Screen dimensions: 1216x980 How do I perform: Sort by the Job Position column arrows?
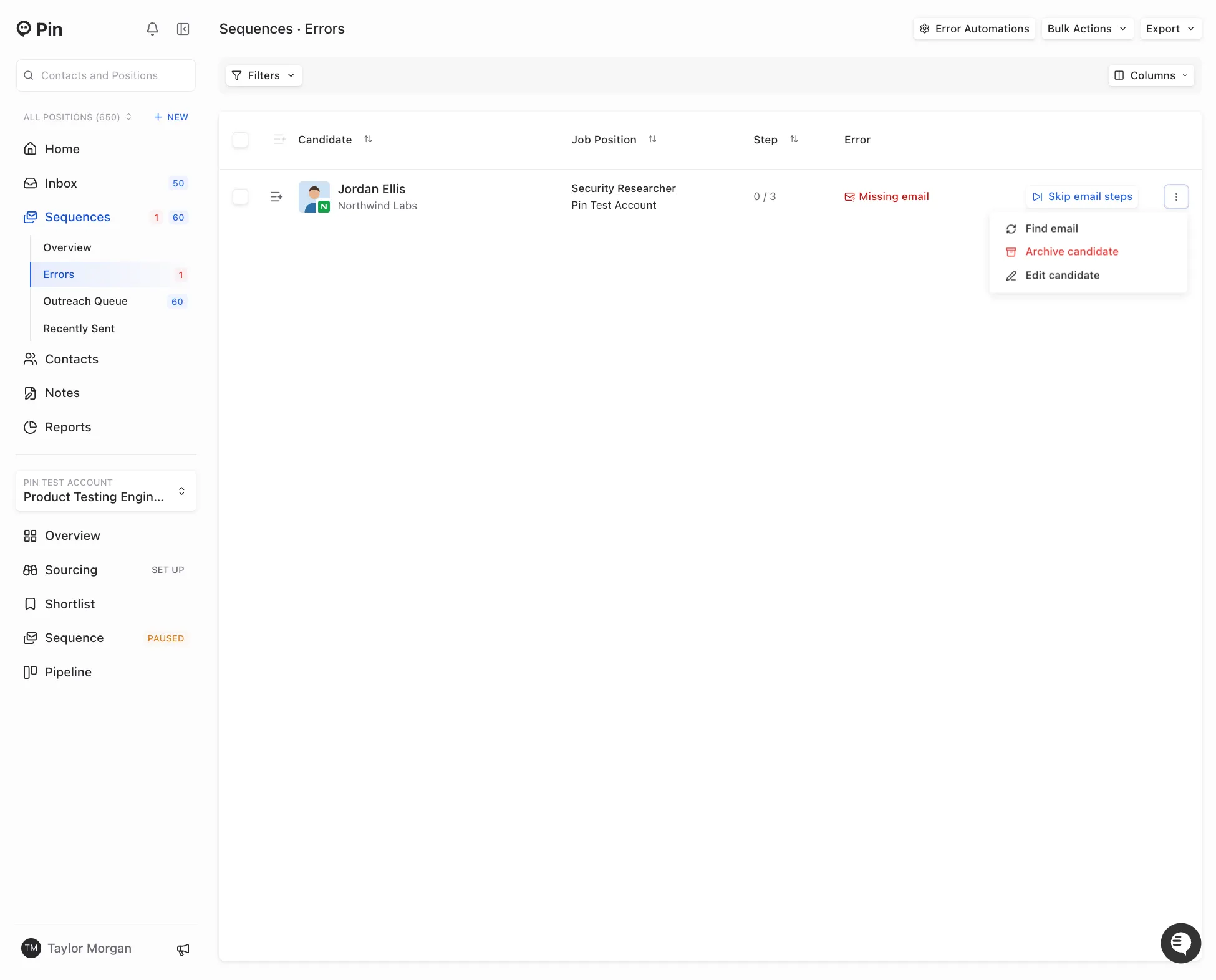click(x=652, y=139)
